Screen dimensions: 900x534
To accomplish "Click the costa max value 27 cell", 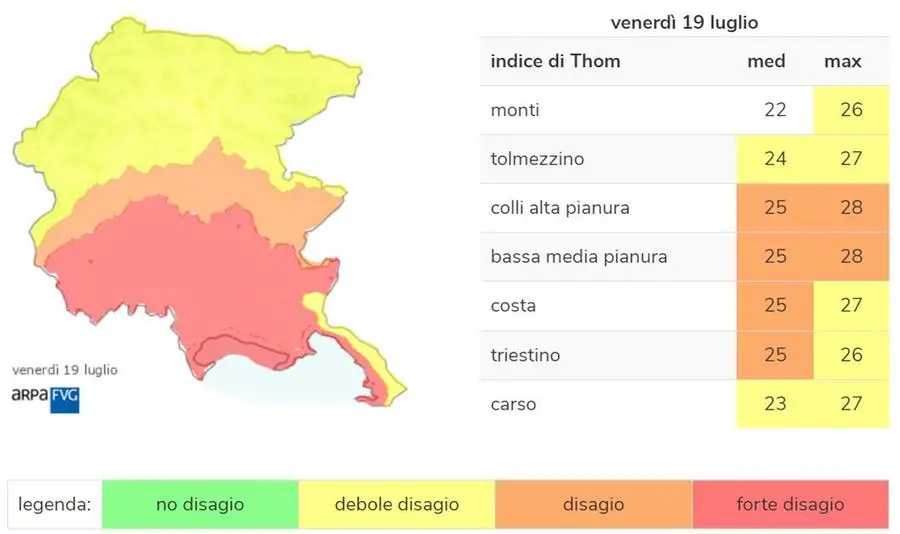I will [851, 305].
